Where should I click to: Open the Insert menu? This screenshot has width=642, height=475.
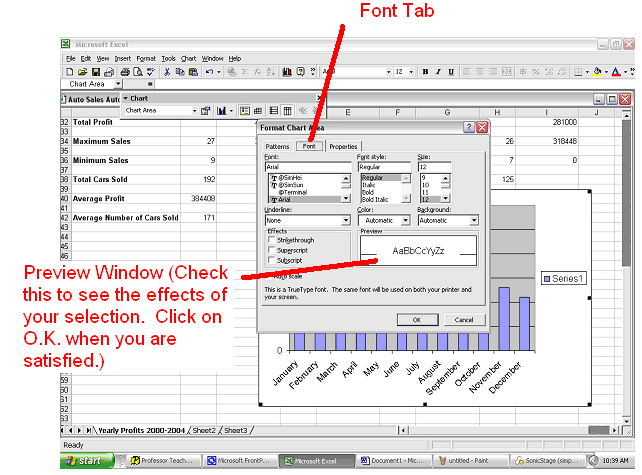(x=122, y=59)
